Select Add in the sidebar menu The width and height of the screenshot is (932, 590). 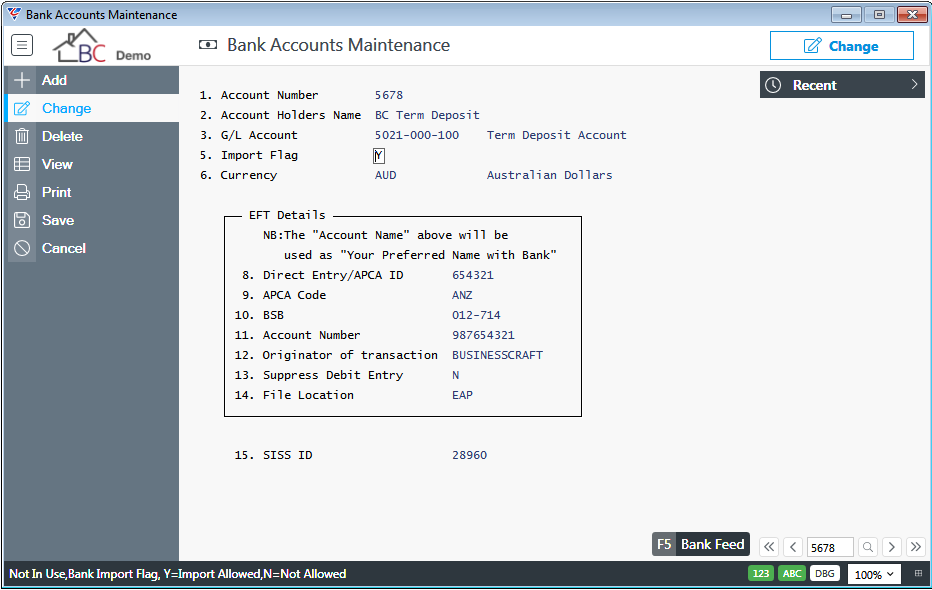click(x=92, y=80)
